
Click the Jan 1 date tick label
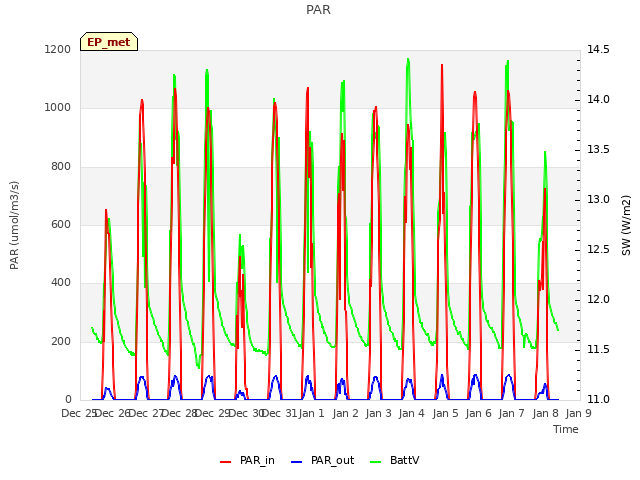tap(312, 413)
